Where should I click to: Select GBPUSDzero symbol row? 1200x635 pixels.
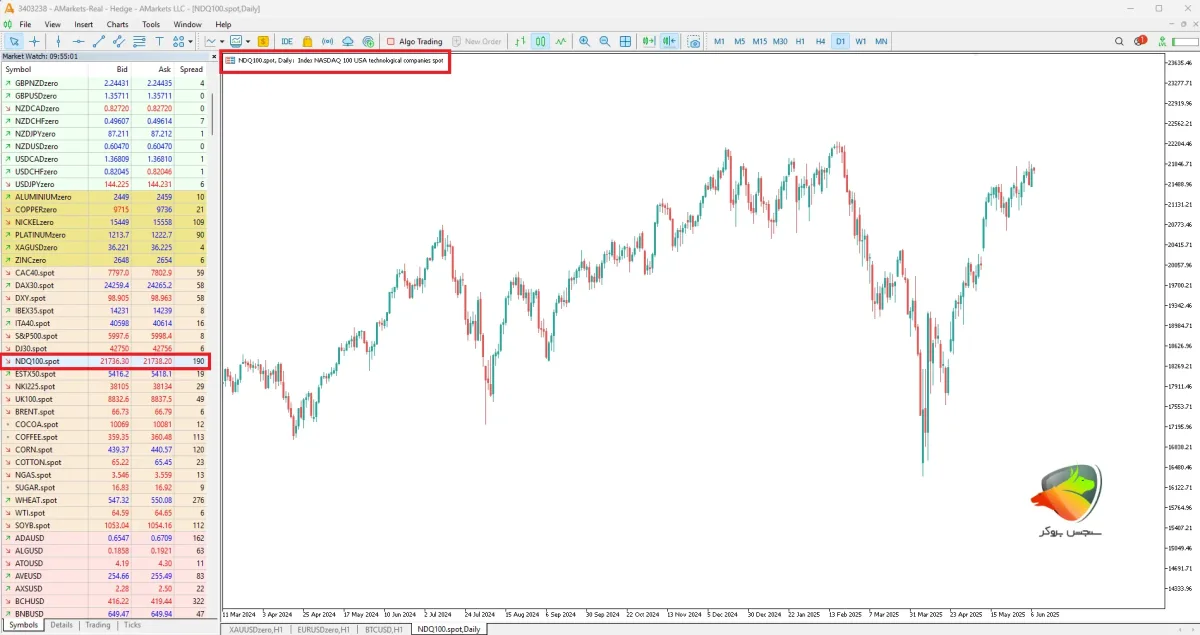[105, 96]
